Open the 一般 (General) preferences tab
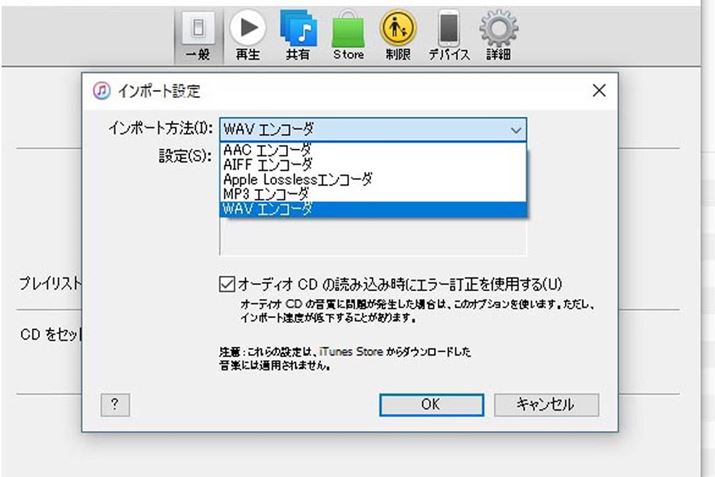Viewport: 715px width, 477px height. tap(198, 36)
